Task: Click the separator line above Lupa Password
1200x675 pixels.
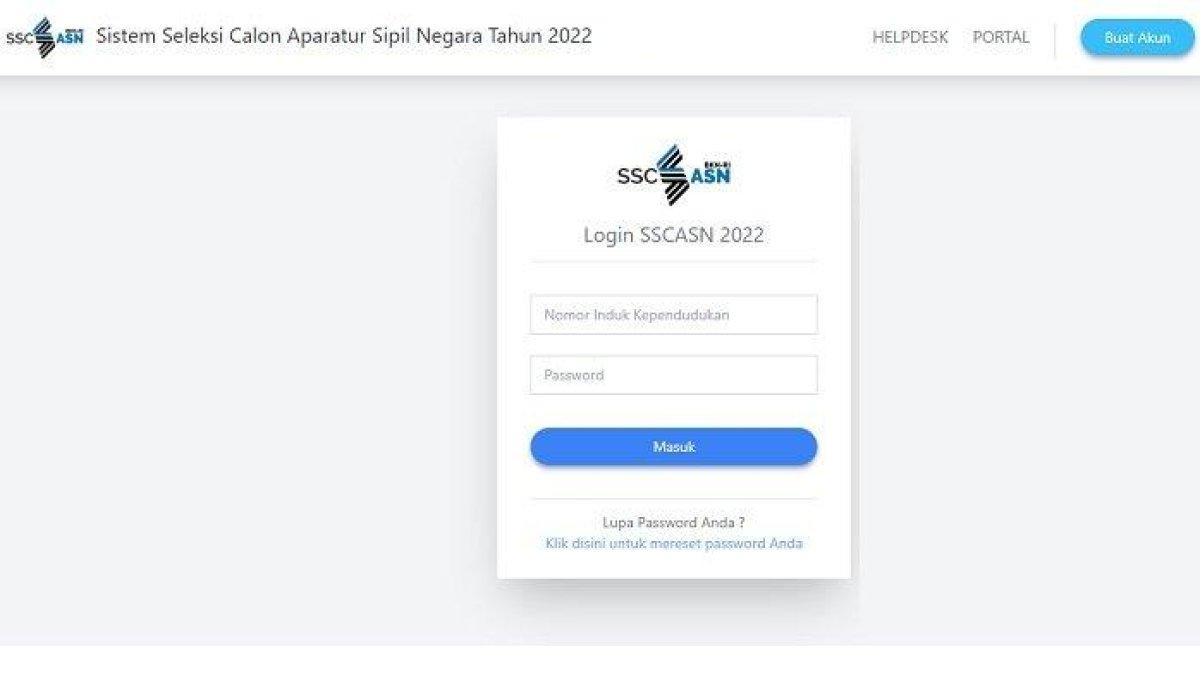Action: pos(674,498)
